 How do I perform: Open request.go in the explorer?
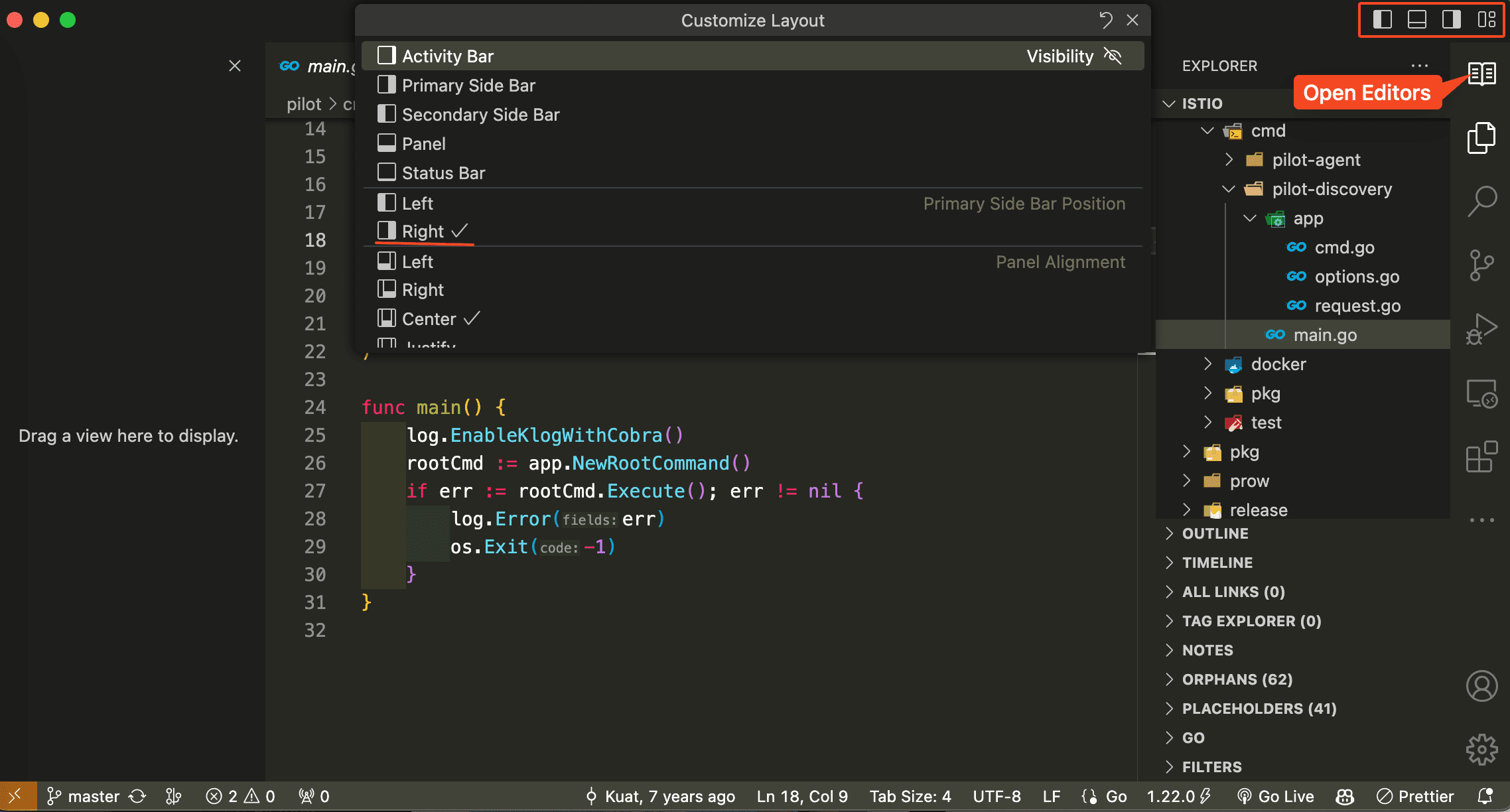pyautogui.click(x=1357, y=306)
